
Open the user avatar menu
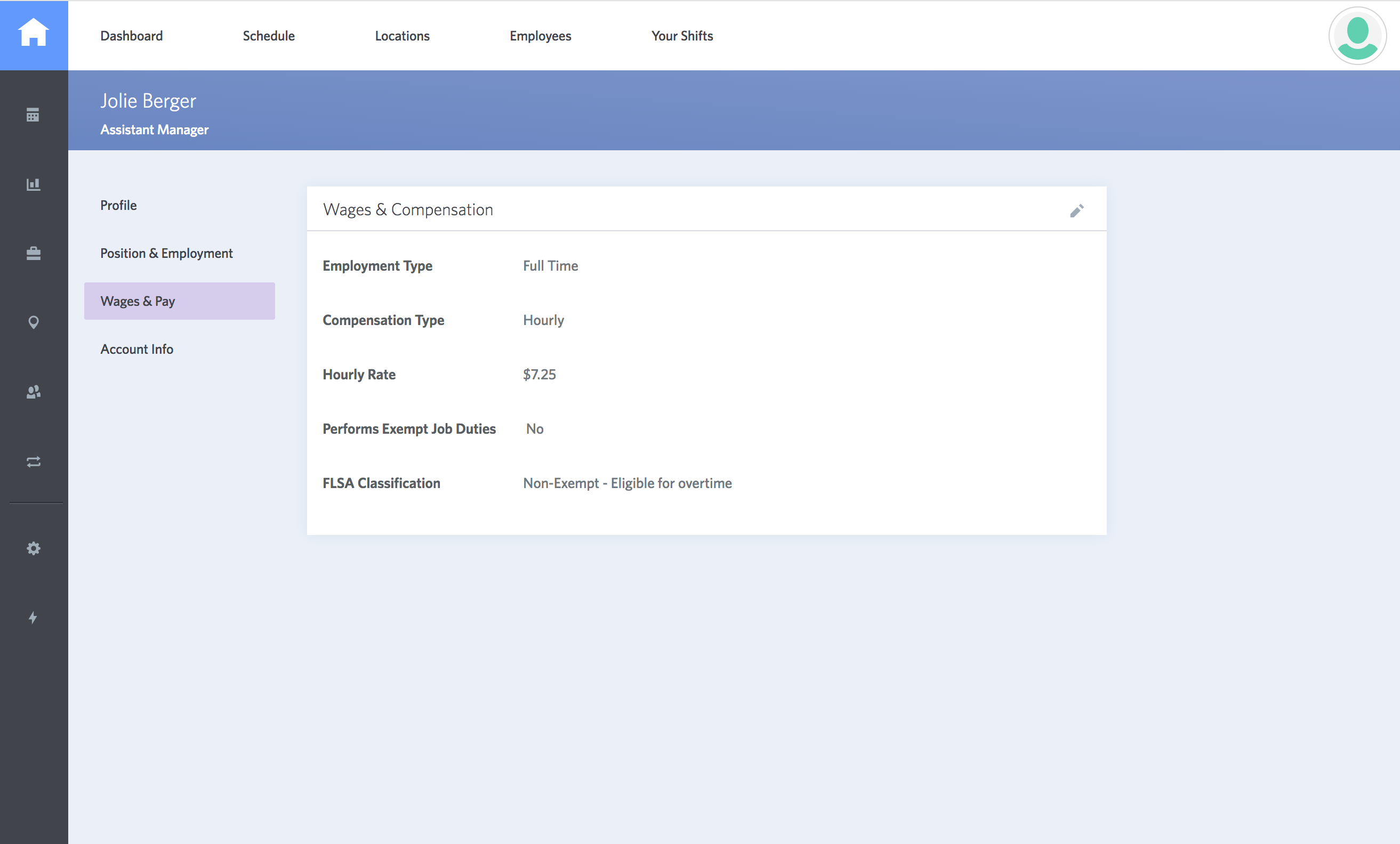click(1357, 36)
